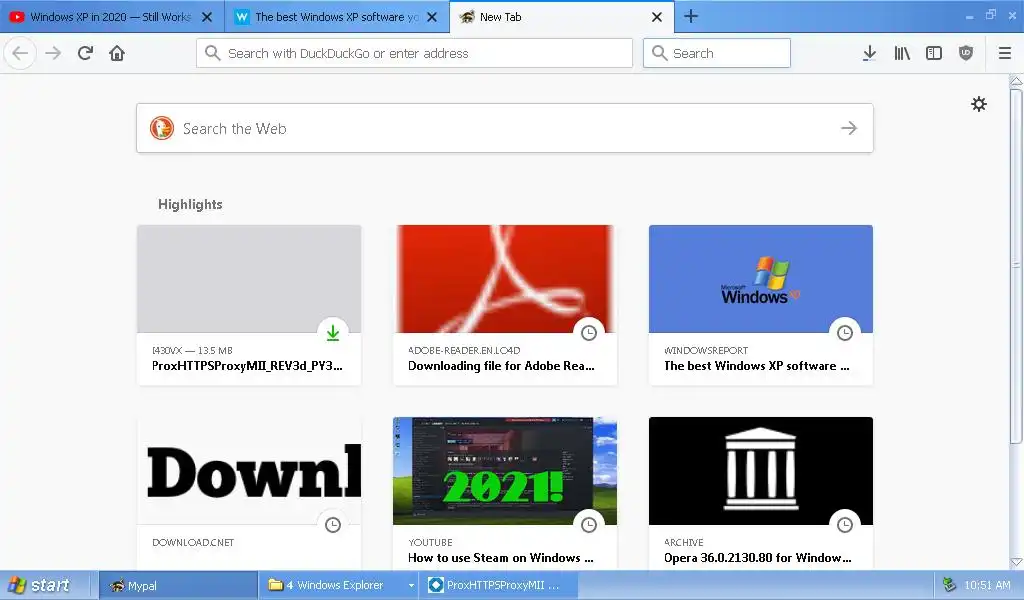The image size is (1024, 600).
Task: Open the home page icon
Action: pyautogui.click(x=117, y=53)
